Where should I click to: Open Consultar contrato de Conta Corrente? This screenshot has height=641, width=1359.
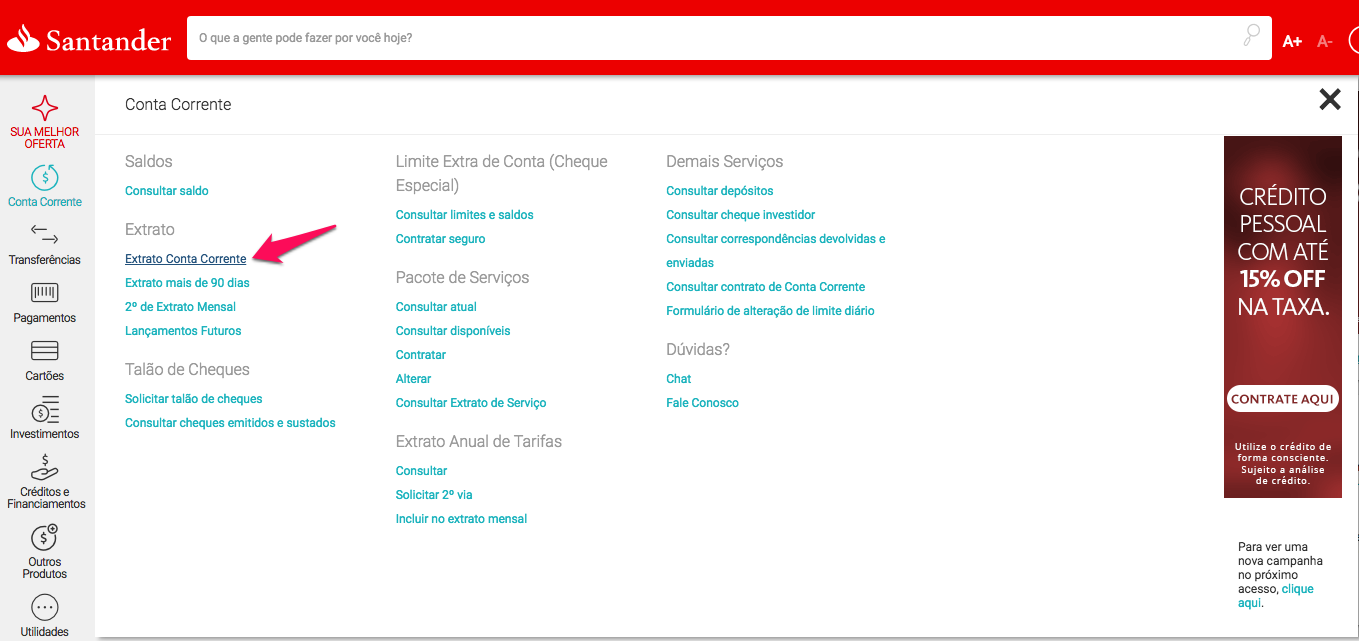766,287
